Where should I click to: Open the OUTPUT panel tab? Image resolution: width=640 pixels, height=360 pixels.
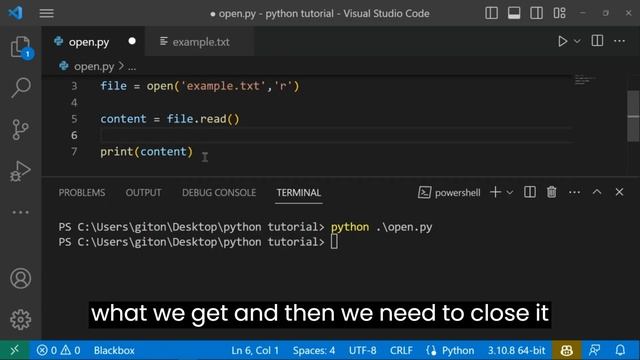click(x=143, y=193)
